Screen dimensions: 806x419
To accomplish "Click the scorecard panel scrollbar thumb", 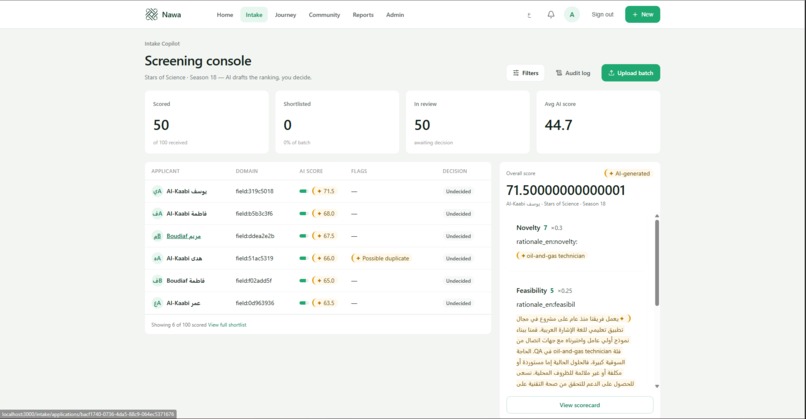I will [x=656, y=263].
